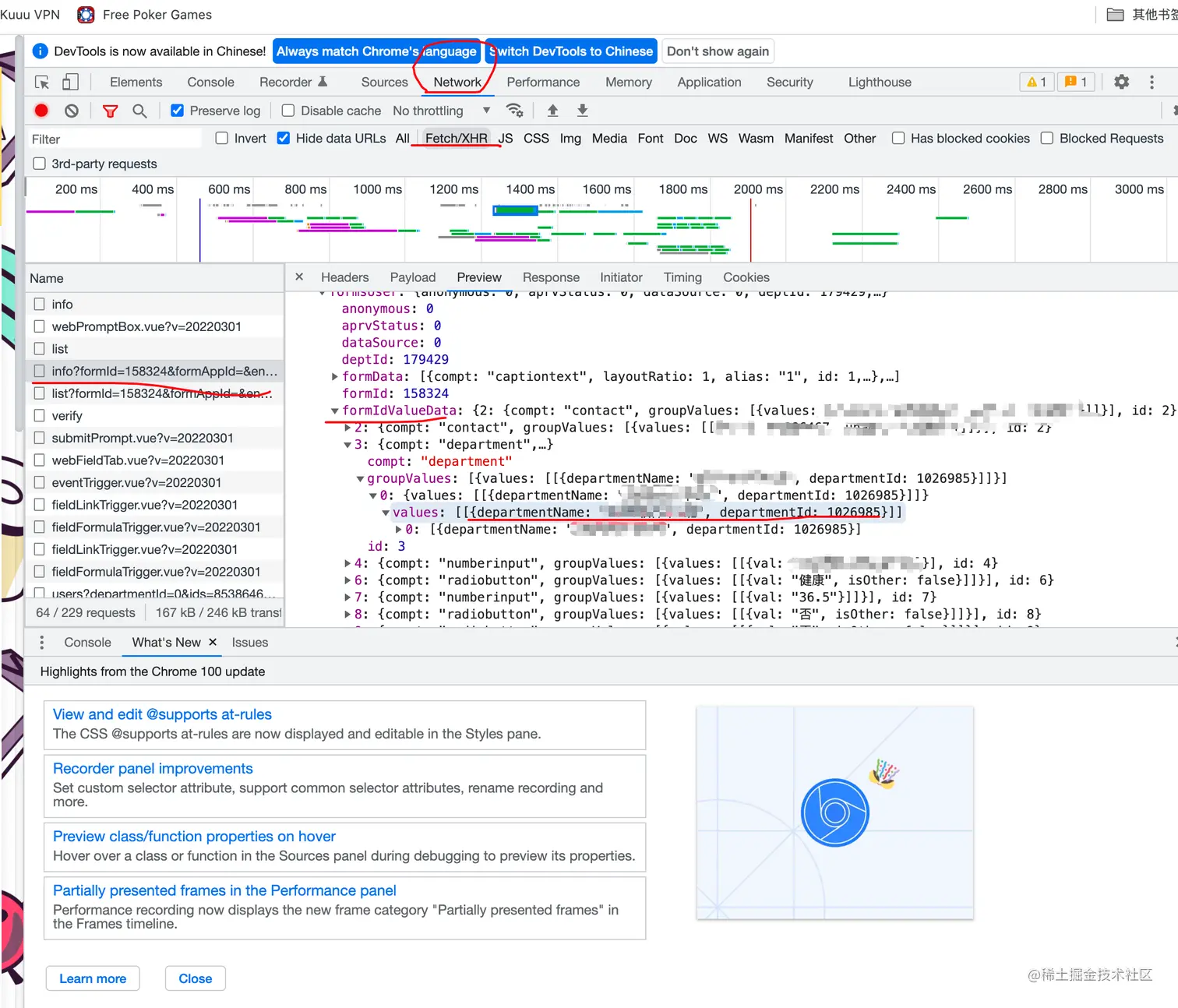This screenshot has height=1008, width=1178.
Task: Uncheck Hide data URLs checkbox
Action: point(284,138)
